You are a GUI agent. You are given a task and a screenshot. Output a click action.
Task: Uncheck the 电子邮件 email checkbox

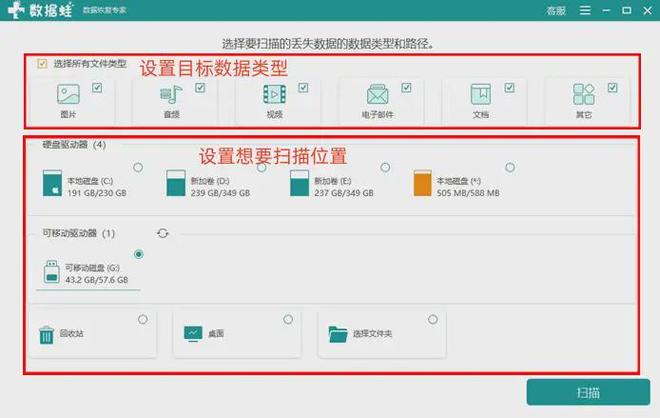406,88
